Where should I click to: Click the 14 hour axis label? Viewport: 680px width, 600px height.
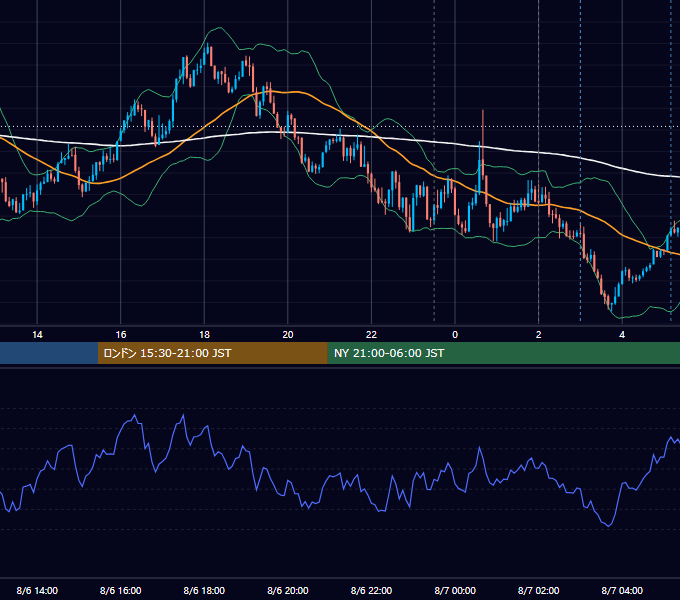click(37, 335)
